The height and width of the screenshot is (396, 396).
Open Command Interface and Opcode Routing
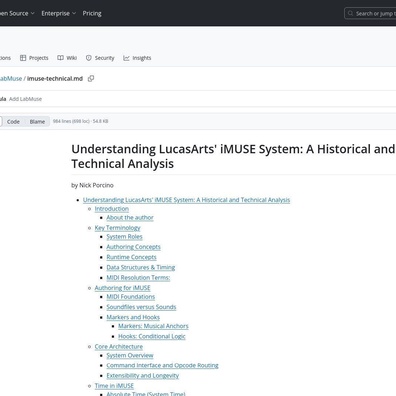(162, 365)
